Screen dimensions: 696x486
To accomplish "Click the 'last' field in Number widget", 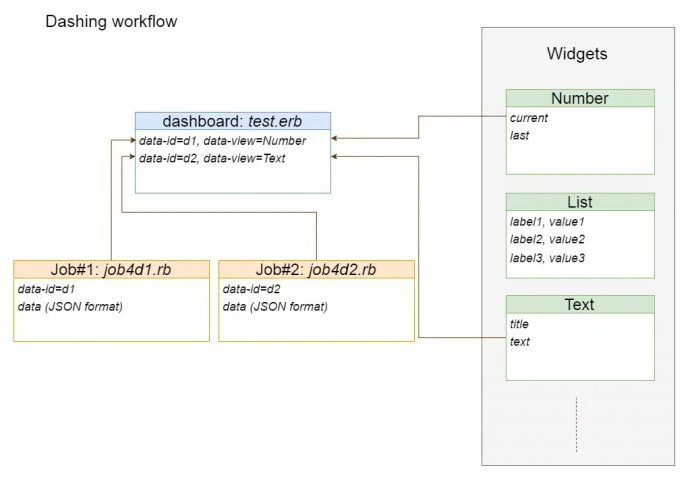I will 519,135.
